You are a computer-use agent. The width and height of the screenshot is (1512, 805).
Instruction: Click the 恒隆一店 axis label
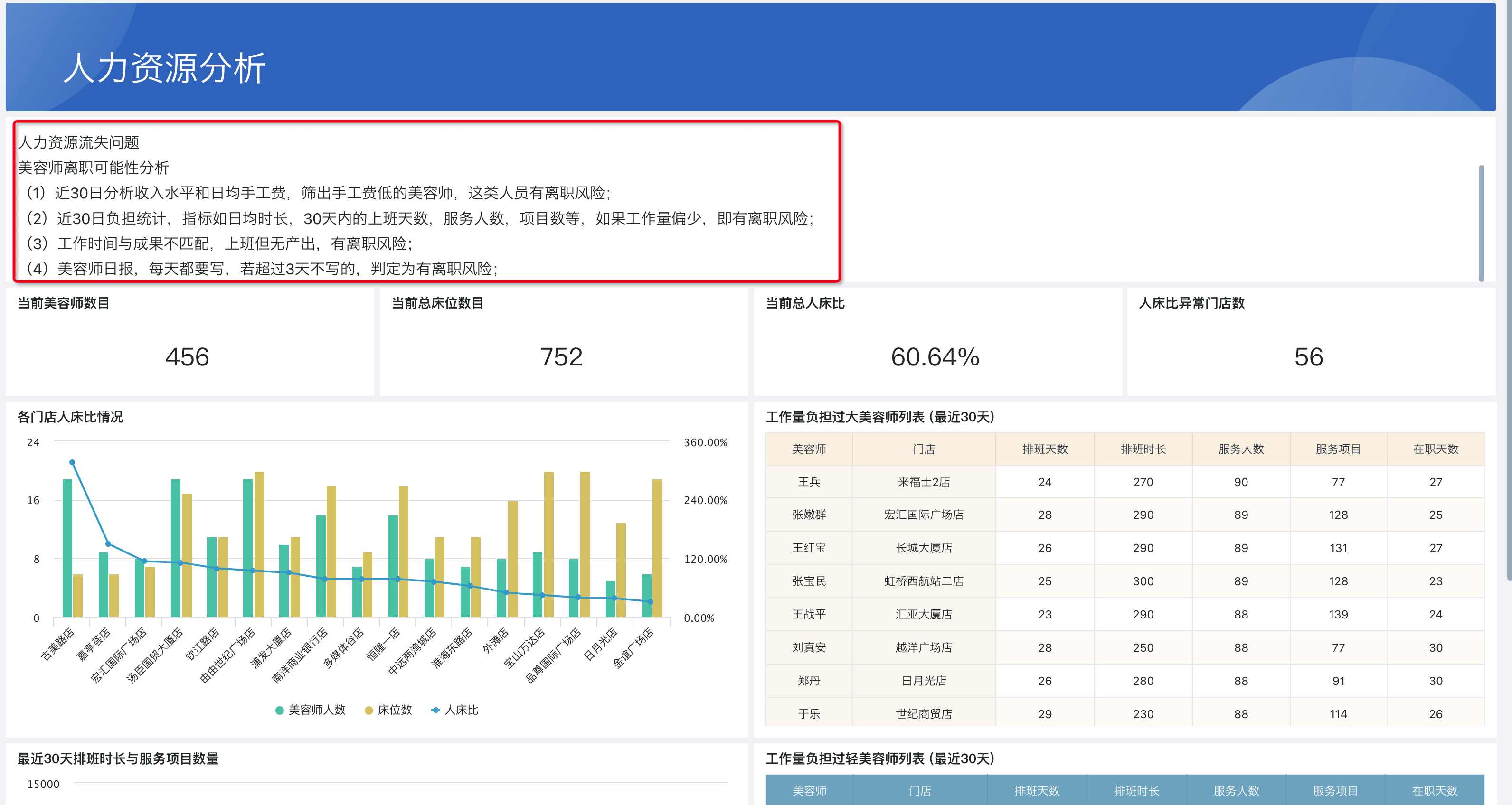[383, 644]
